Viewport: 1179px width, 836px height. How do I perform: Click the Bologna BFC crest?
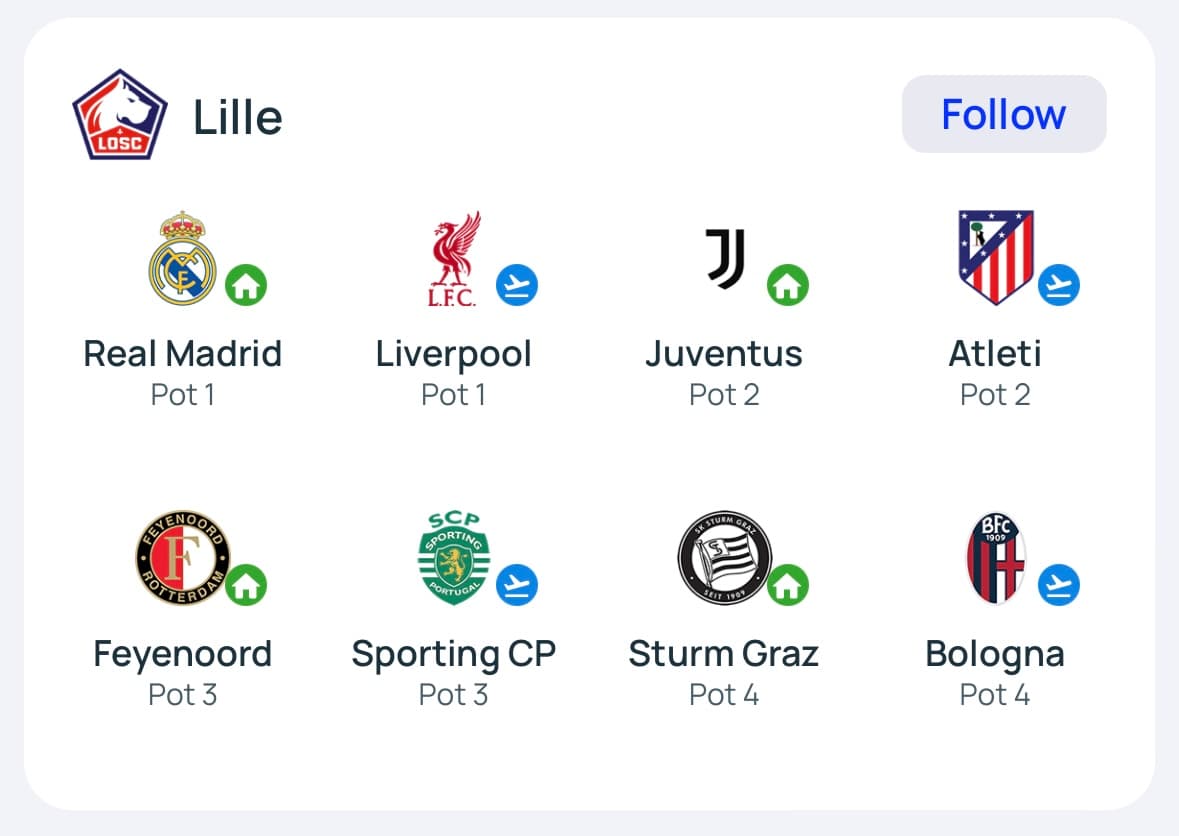tap(996, 559)
